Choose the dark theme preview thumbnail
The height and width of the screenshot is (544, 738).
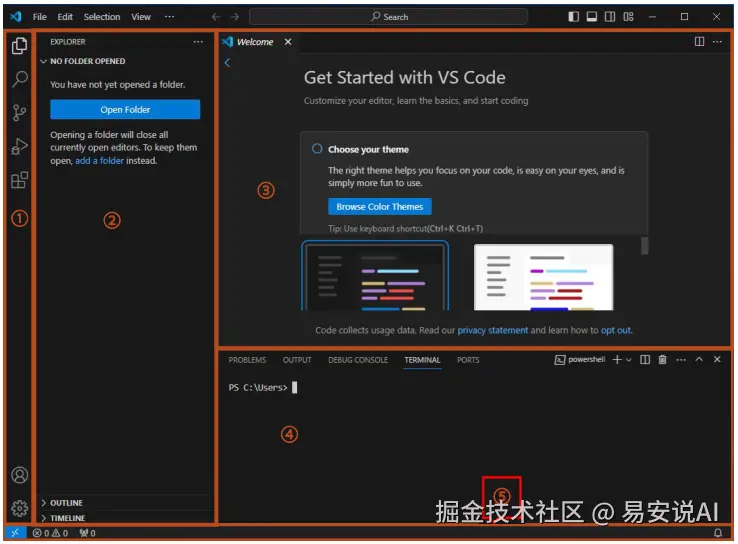click(375, 276)
